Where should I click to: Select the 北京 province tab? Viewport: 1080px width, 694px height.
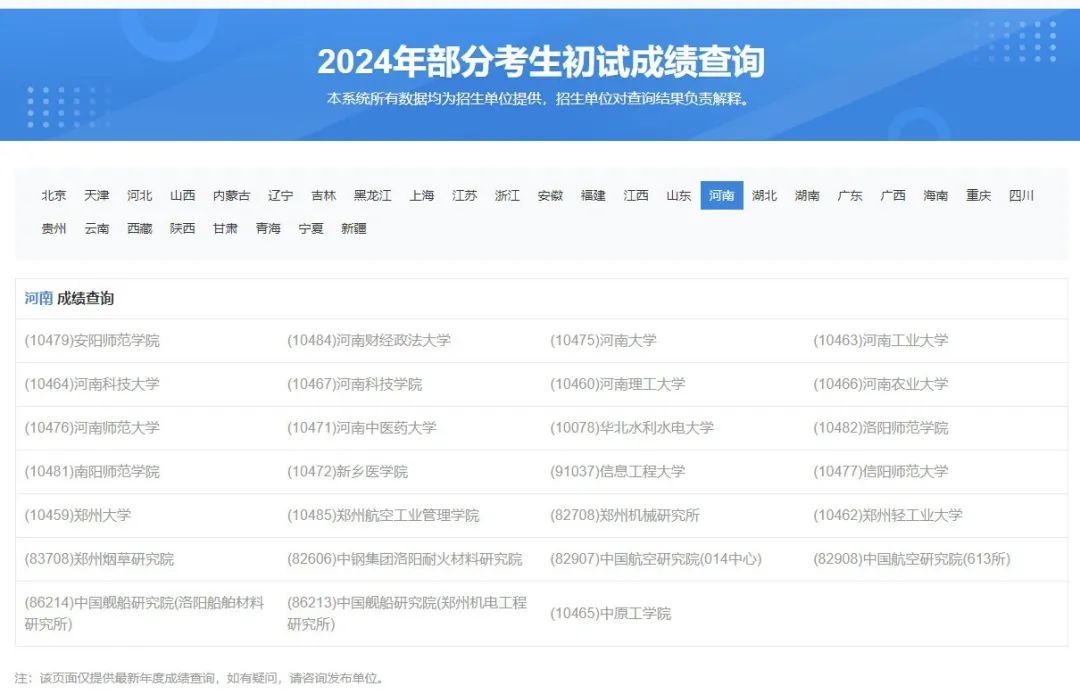[x=54, y=196]
